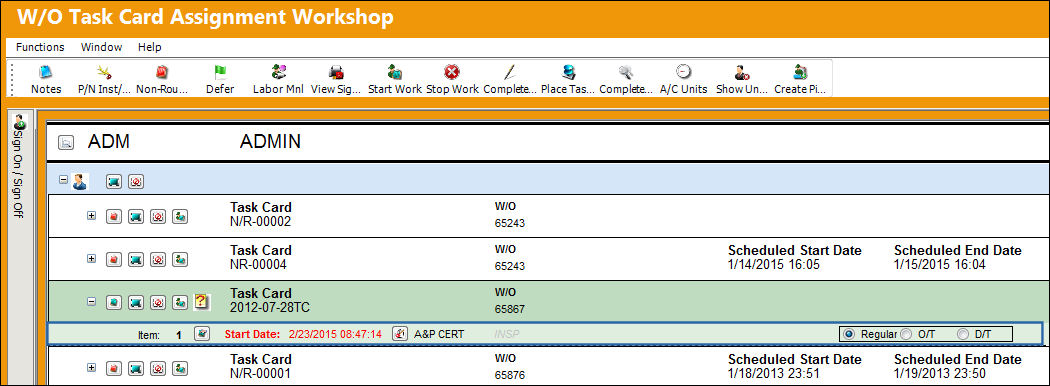Click the task card number NR-00004
Viewport: 1050px width, 386px height.
click(258, 265)
